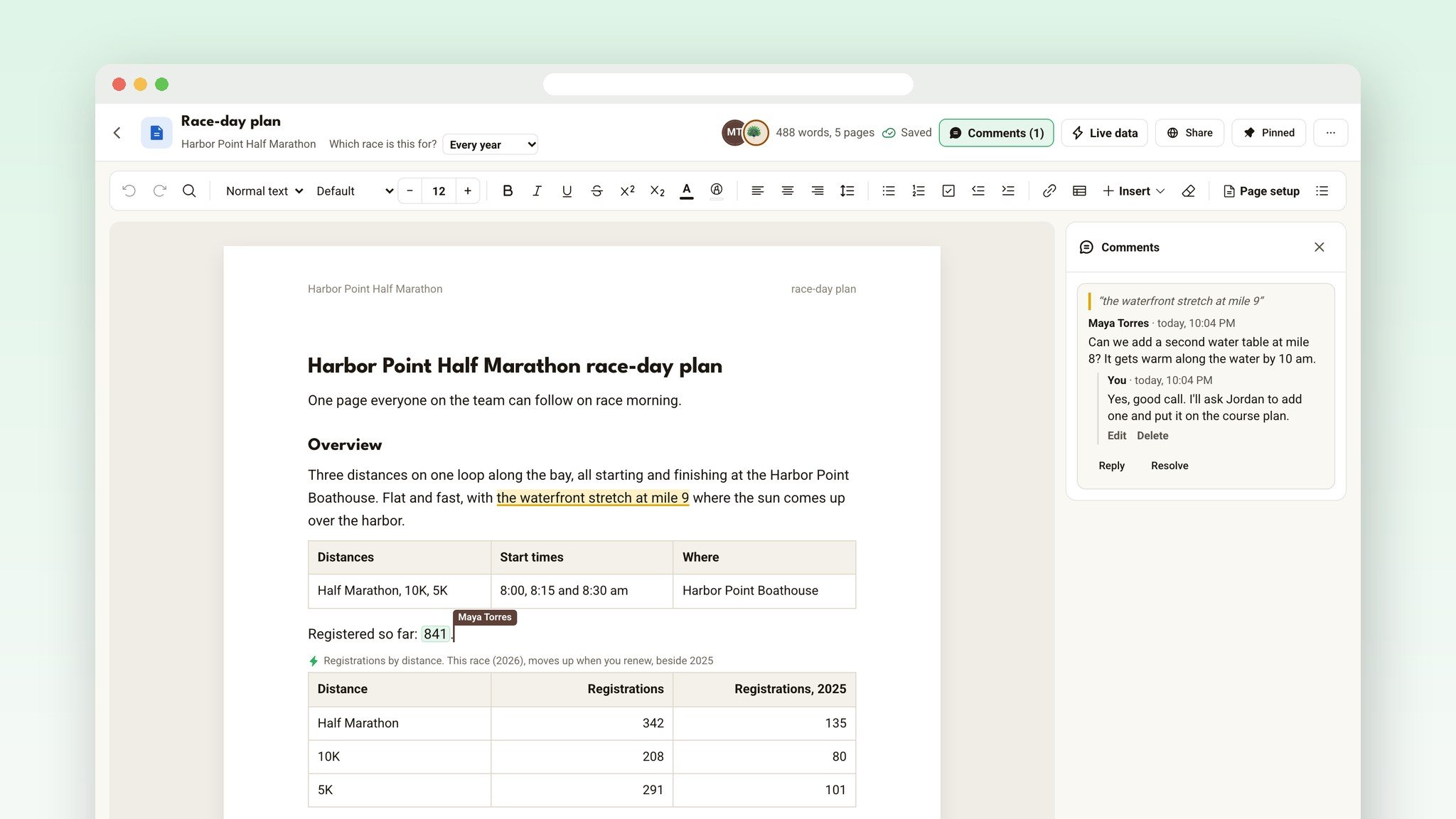This screenshot has width=1456, height=819.
Task: Insert a checklist
Action: coord(948,191)
